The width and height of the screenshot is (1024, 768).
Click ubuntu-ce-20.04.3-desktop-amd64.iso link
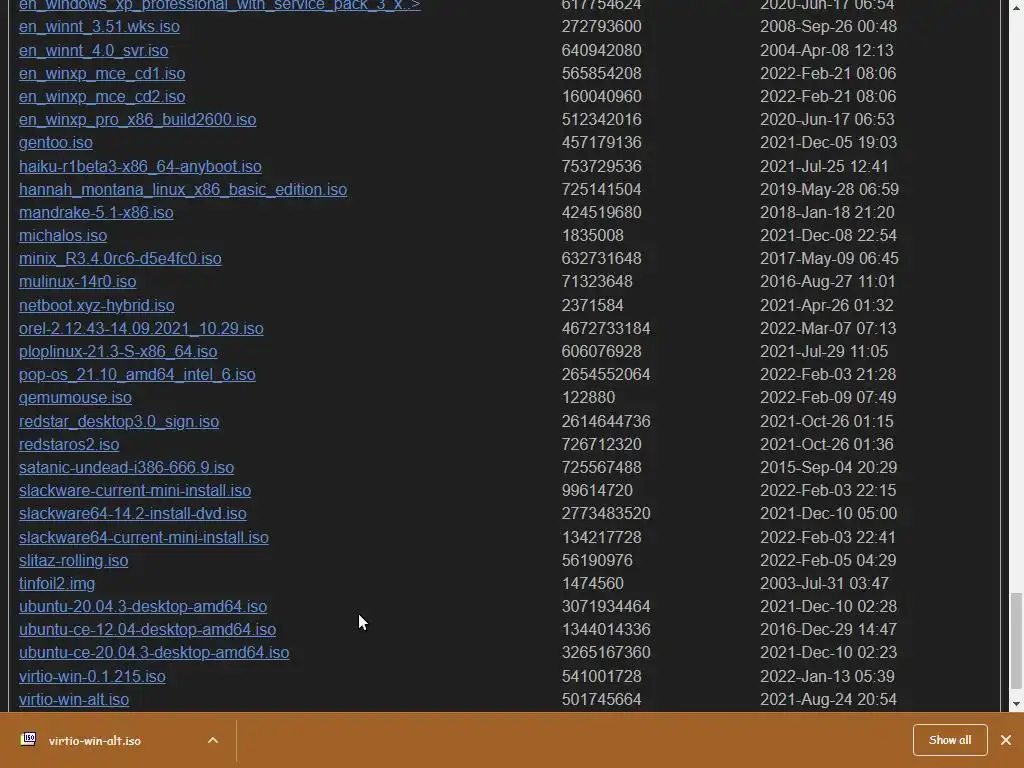click(154, 652)
